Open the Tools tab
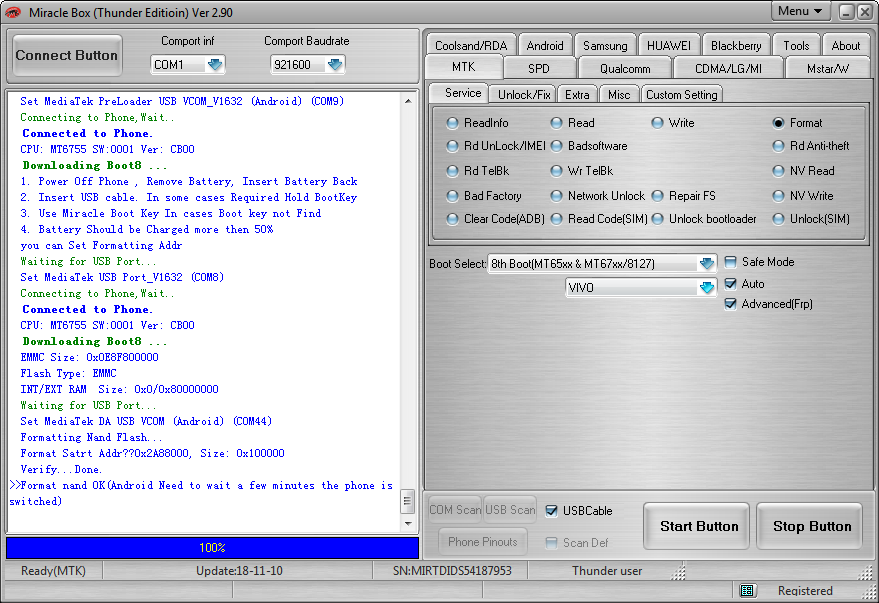 (x=796, y=45)
